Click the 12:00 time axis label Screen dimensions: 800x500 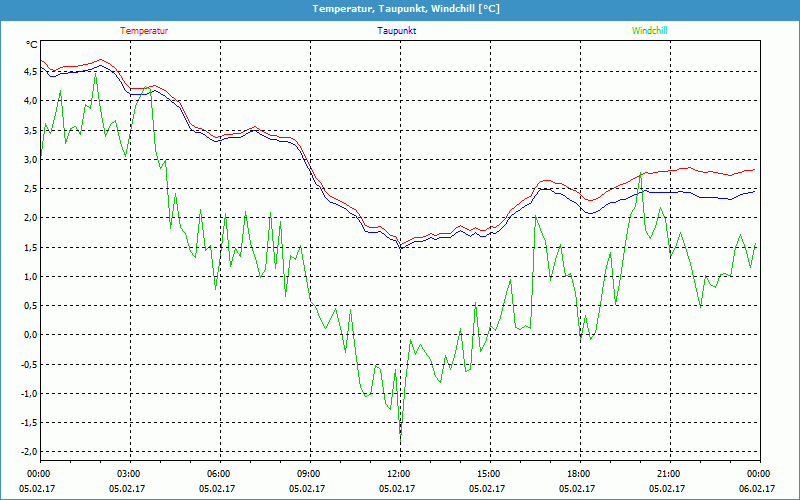pos(397,474)
